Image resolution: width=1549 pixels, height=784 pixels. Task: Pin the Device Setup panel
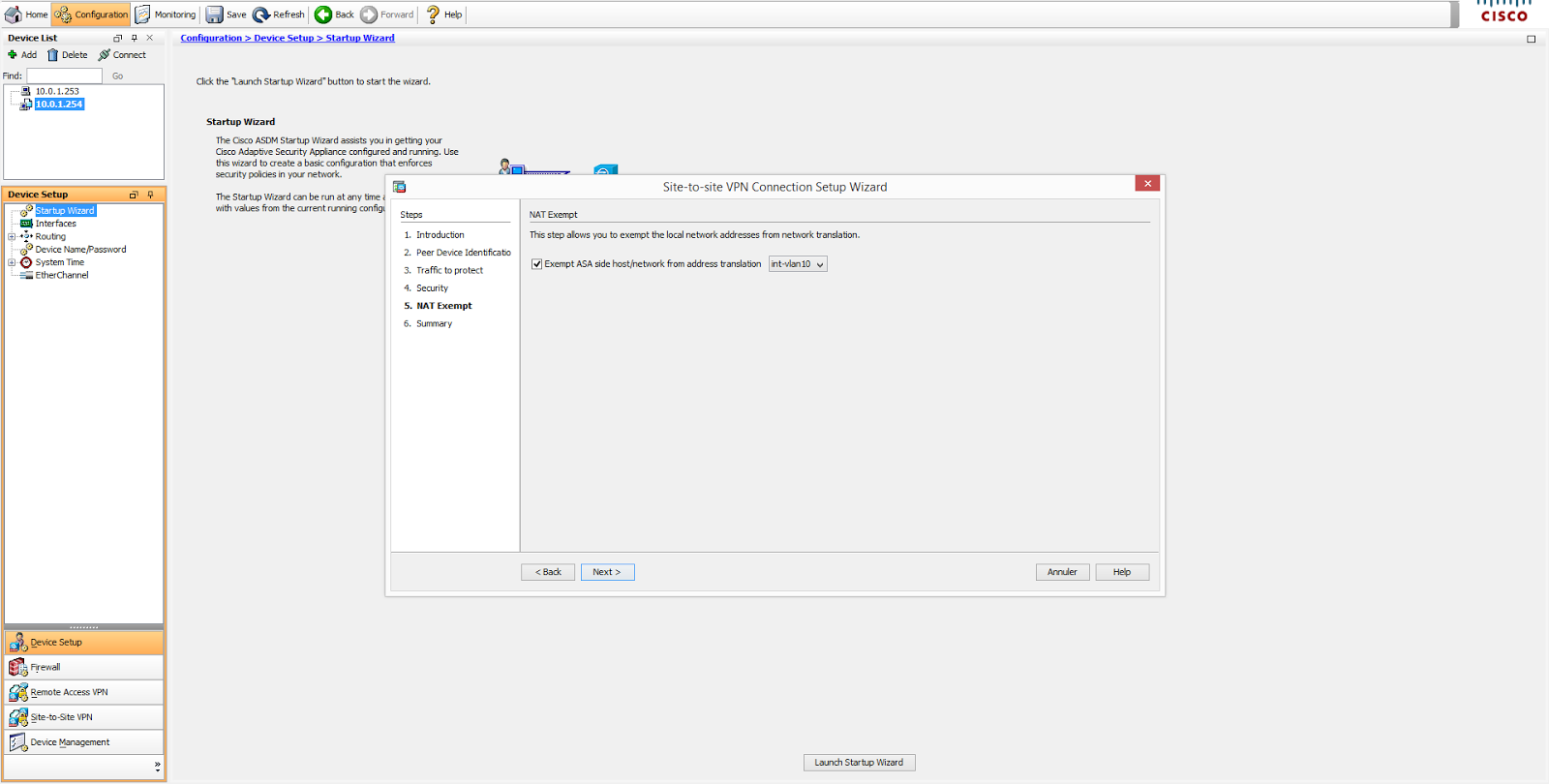coord(150,195)
